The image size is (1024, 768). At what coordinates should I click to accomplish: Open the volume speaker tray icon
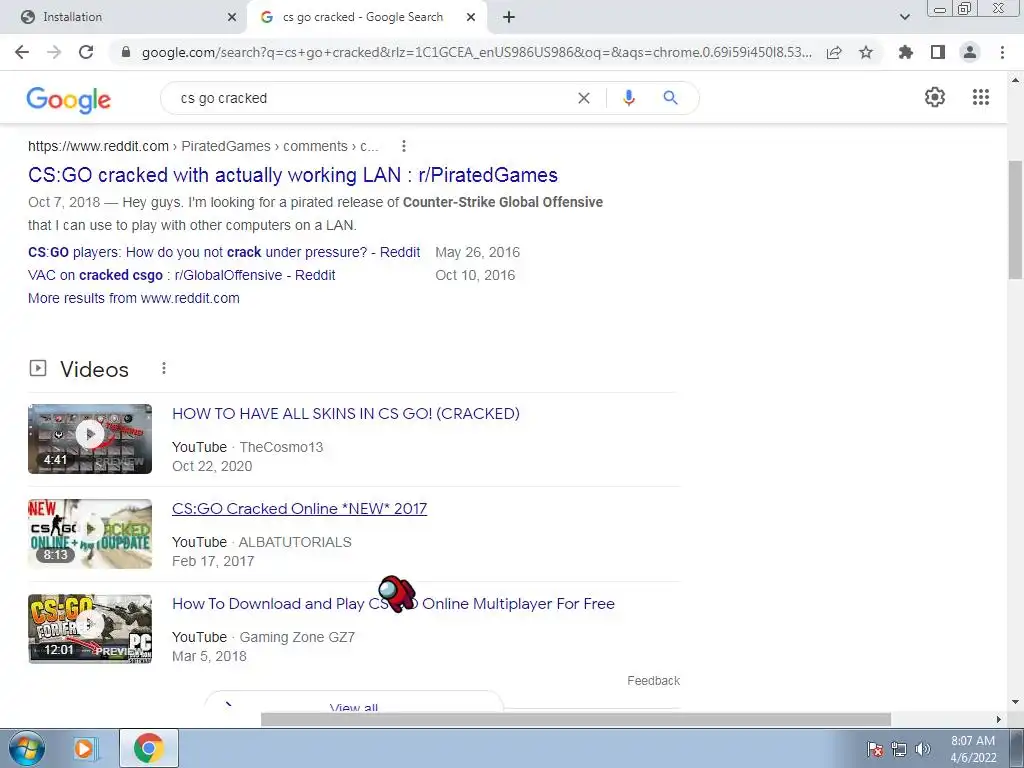click(923, 749)
